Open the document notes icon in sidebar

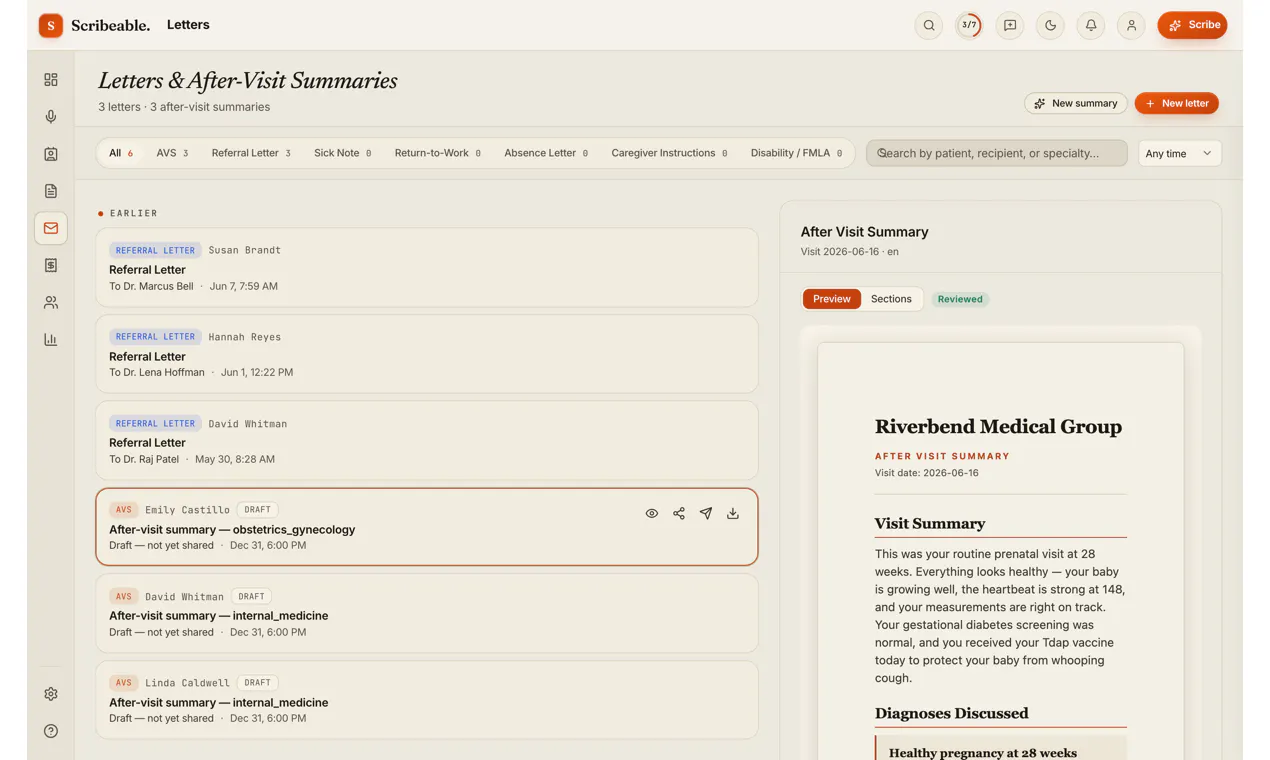[51, 191]
